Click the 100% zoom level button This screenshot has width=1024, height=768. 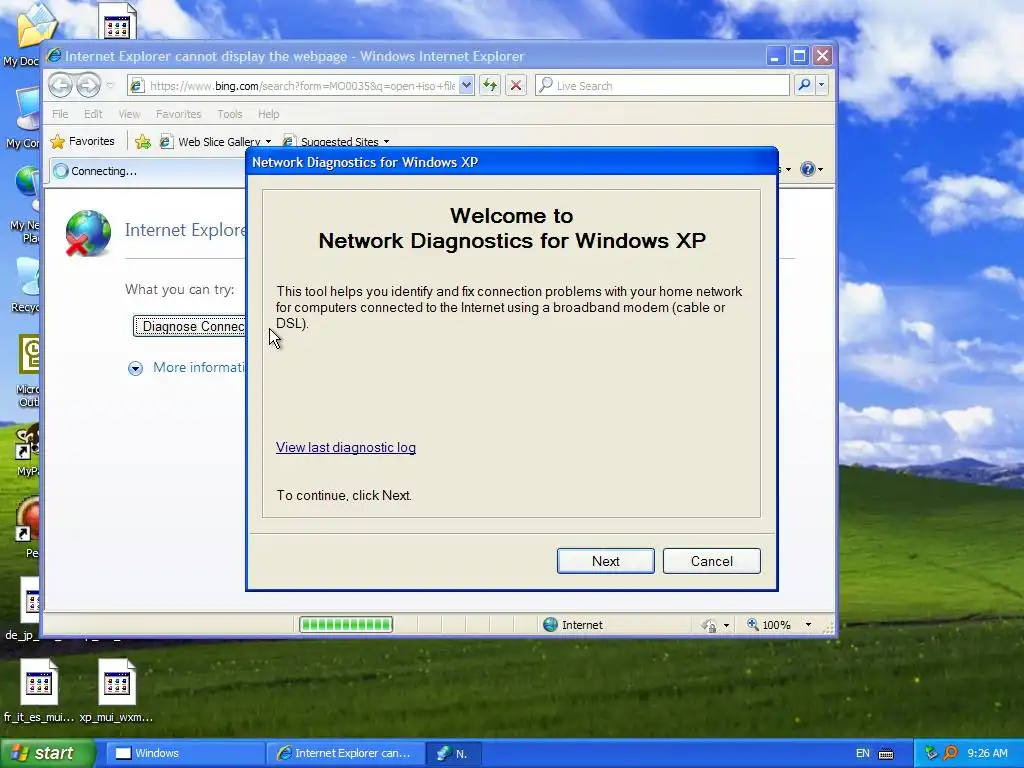point(769,625)
